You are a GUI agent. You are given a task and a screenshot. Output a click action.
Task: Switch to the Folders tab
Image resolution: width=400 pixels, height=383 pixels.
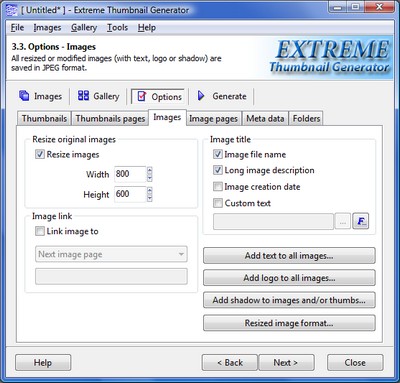pos(306,119)
